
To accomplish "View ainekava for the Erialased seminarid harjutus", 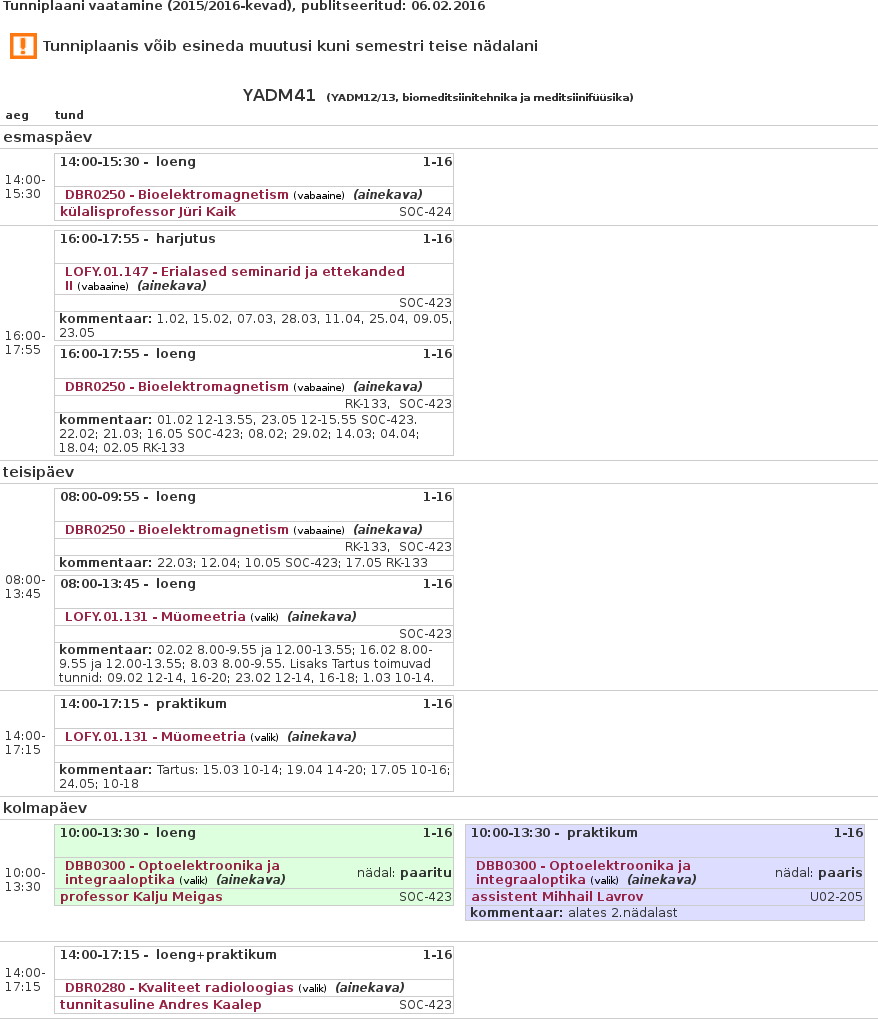I will 171,286.
